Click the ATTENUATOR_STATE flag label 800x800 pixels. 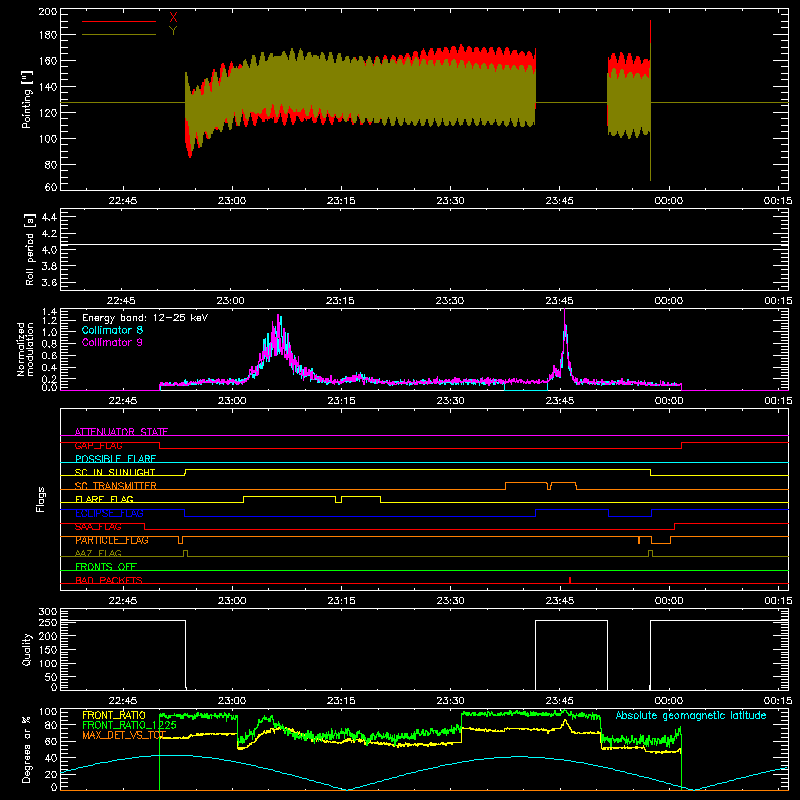(x=121, y=432)
